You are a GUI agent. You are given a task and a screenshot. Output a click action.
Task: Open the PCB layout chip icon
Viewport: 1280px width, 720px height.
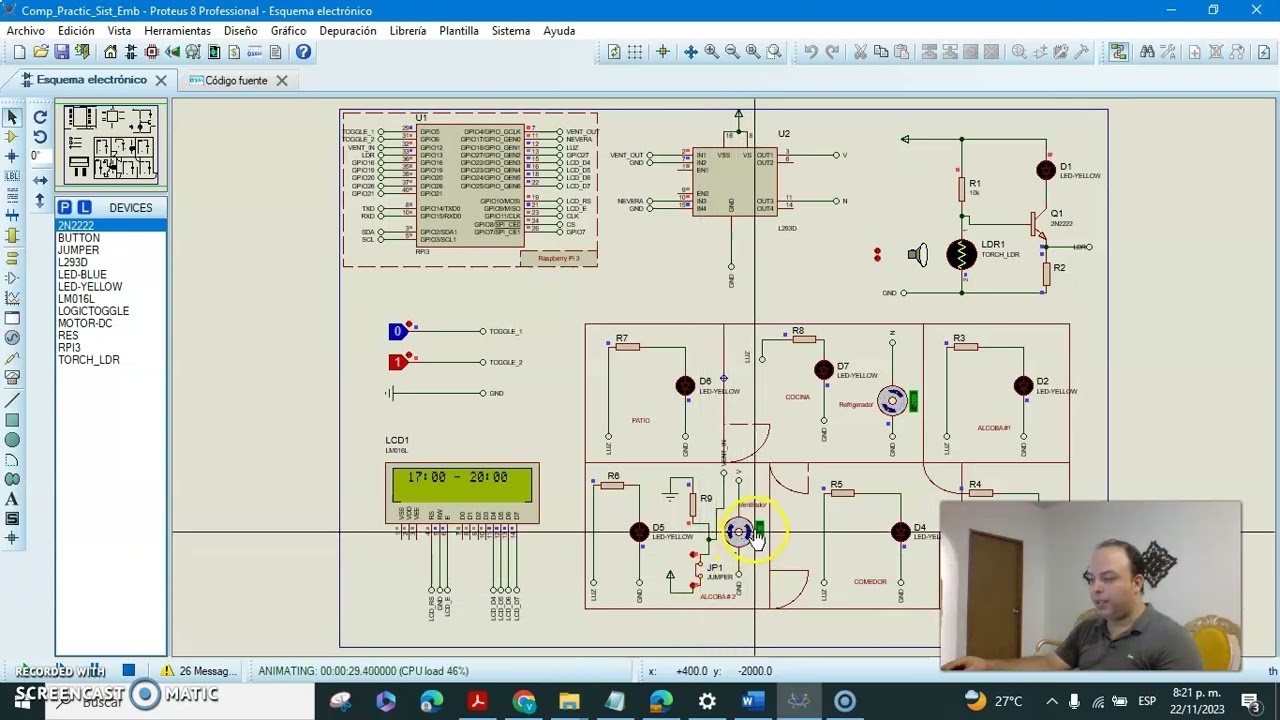click(x=152, y=52)
